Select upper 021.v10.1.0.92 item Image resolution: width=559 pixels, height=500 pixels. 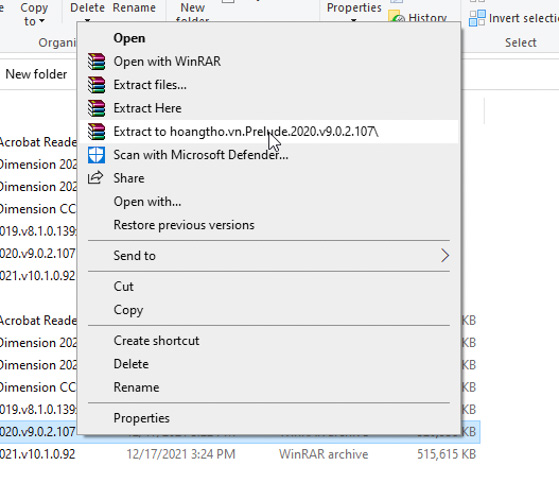pos(37,275)
